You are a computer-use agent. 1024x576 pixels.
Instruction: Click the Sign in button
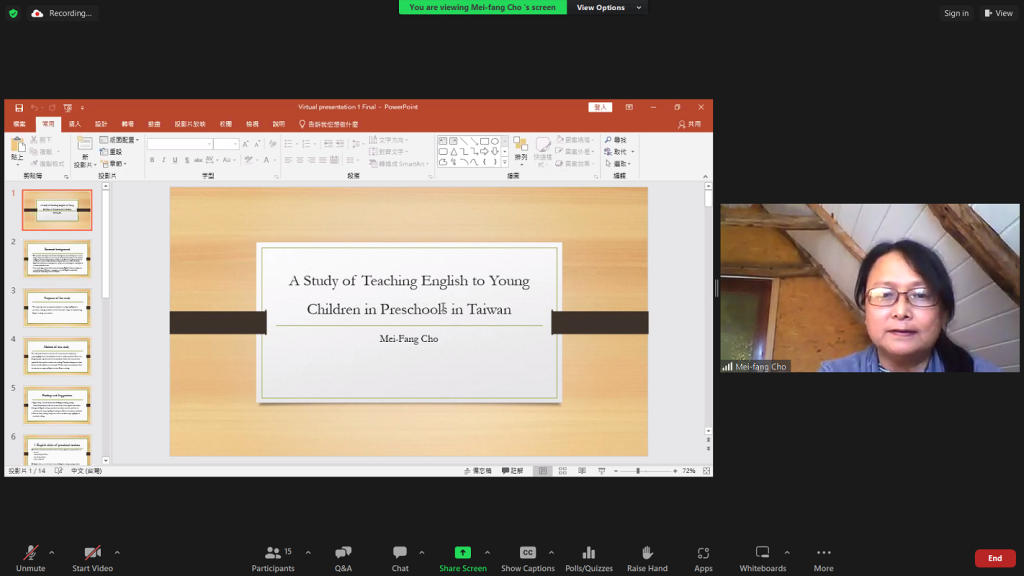click(x=956, y=13)
